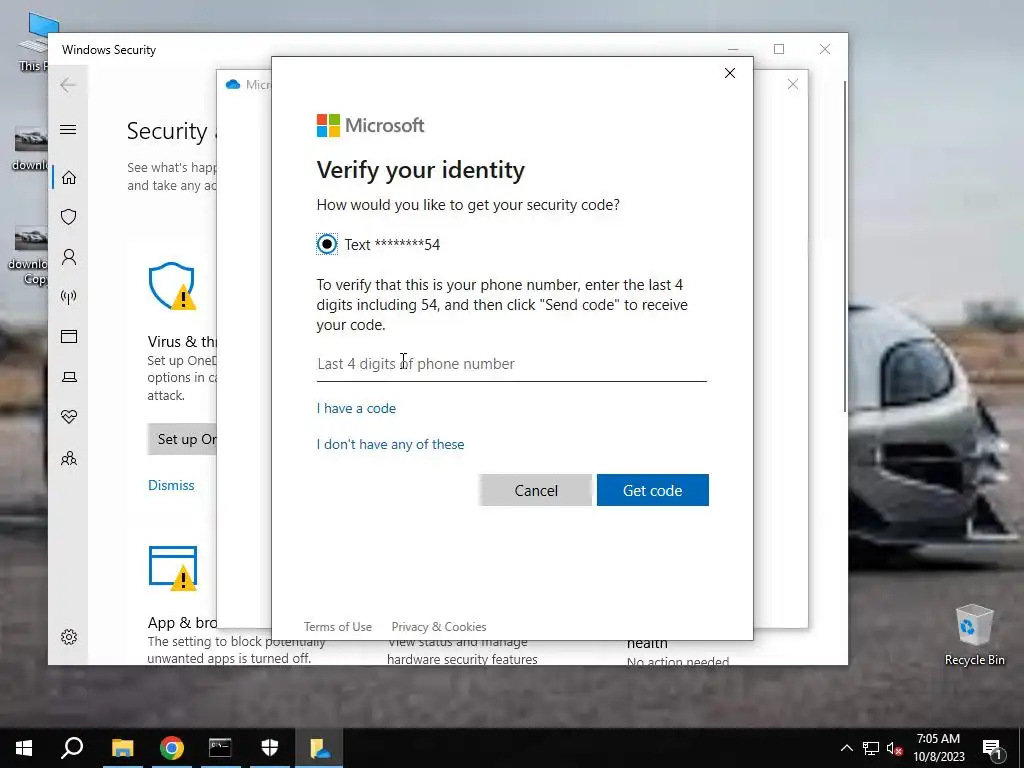Open the taskbar clock showing 7:05 AM
1024x768 pixels.
[938, 748]
